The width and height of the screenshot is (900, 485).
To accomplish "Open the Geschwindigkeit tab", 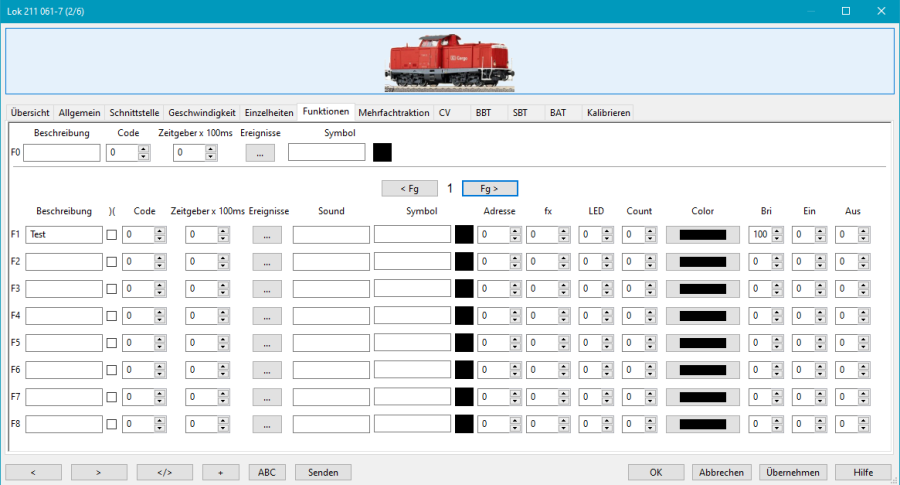I will click(x=202, y=113).
